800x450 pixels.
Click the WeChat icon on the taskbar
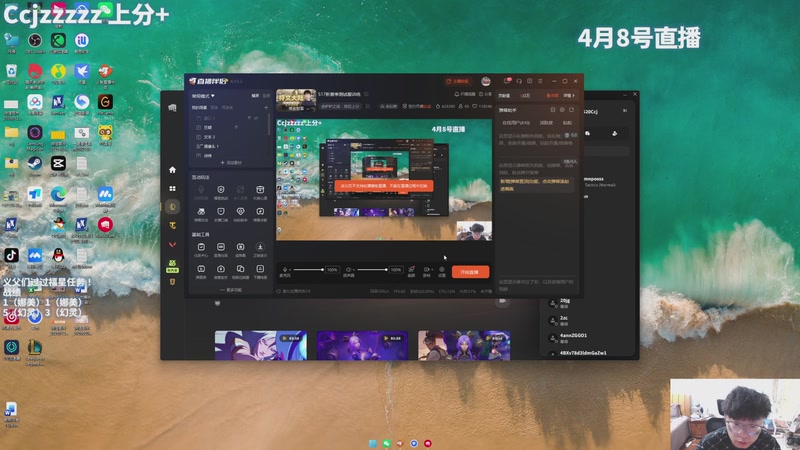point(387,443)
